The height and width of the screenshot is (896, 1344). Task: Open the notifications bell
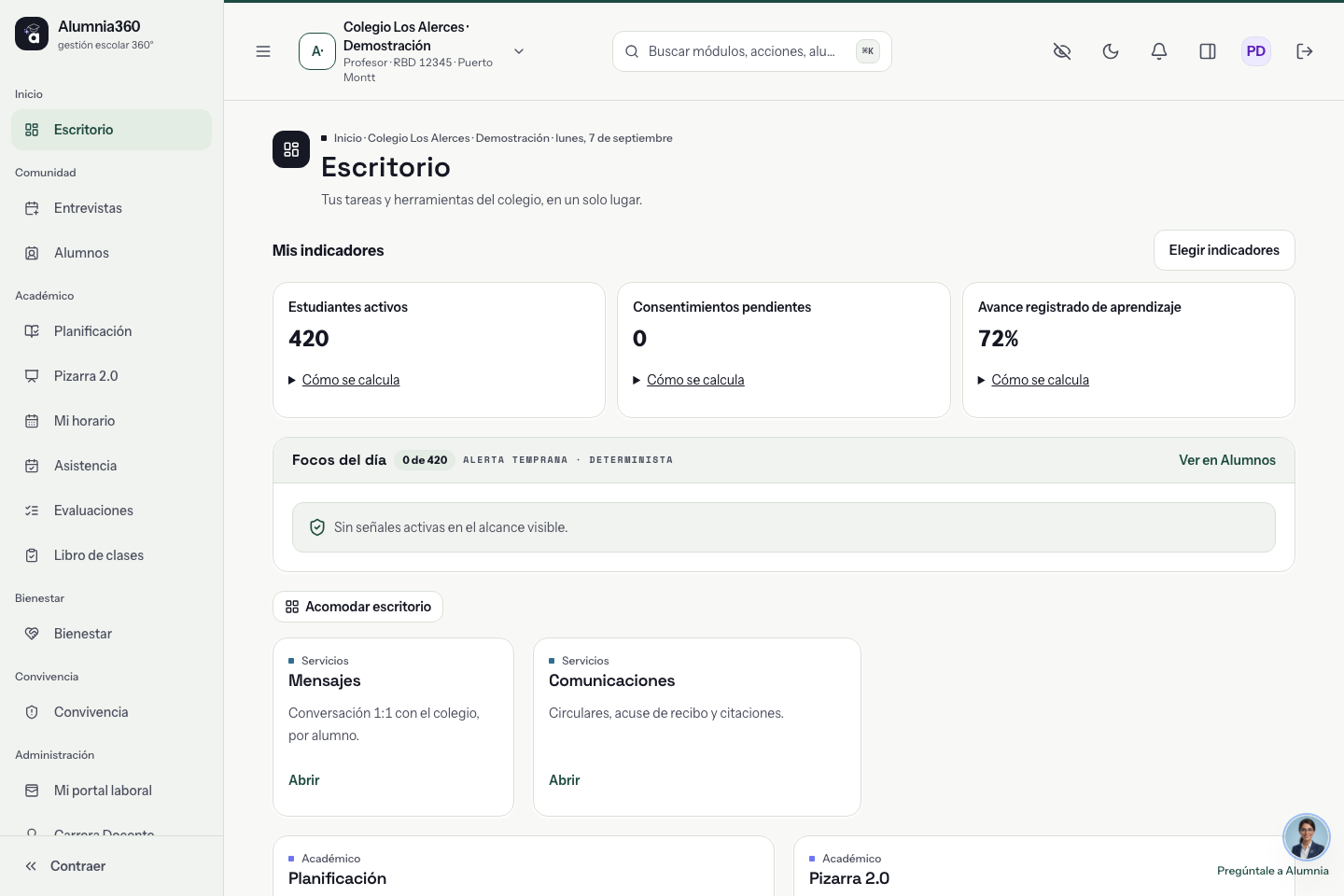pyautogui.click(x=1159, y=51)
